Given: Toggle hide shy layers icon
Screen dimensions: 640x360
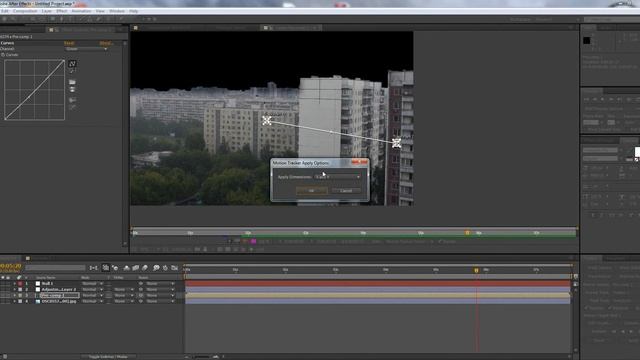Looking at the screenshot, I should pyautogui.click(x=127, y=268).
